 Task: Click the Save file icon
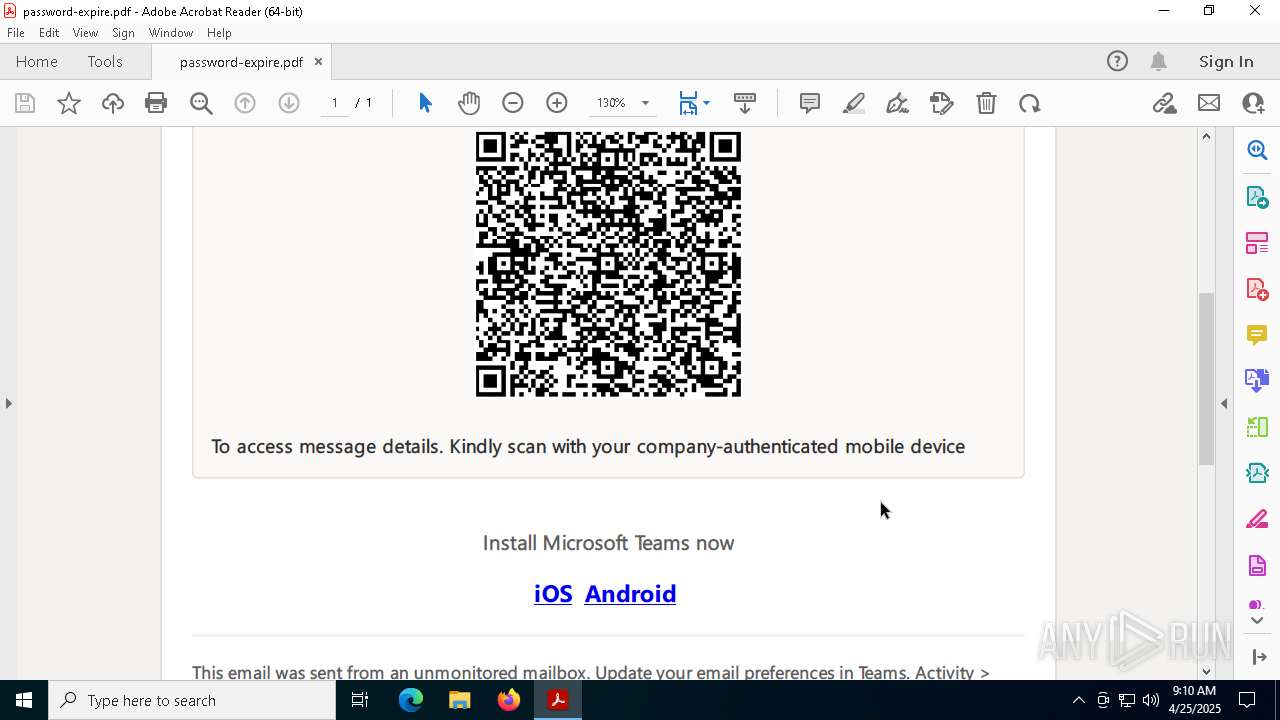(25, 103)
